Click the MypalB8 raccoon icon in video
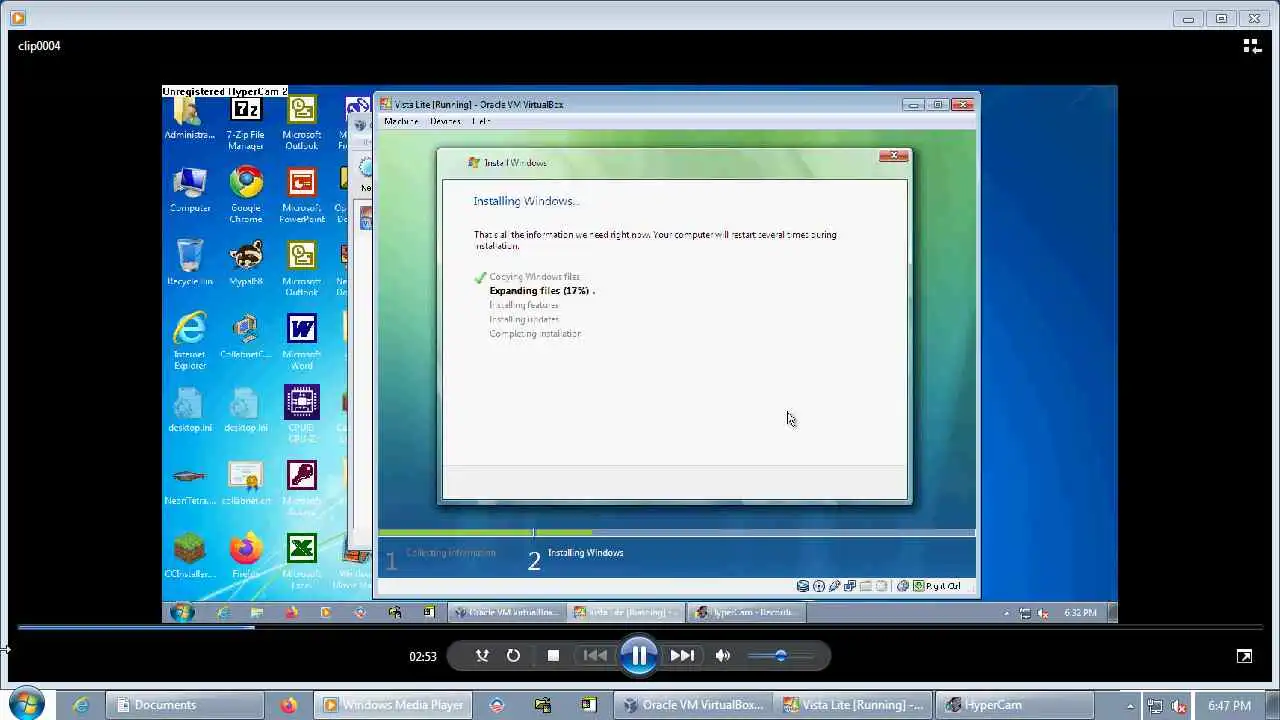1280x720 pixels. click(245, 263)
